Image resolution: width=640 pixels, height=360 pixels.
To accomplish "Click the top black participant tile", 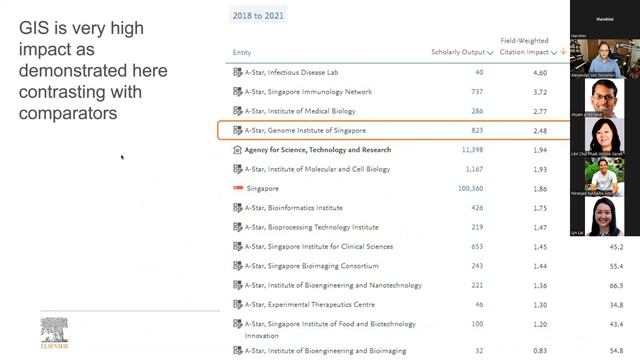I will tap(605, 19).
